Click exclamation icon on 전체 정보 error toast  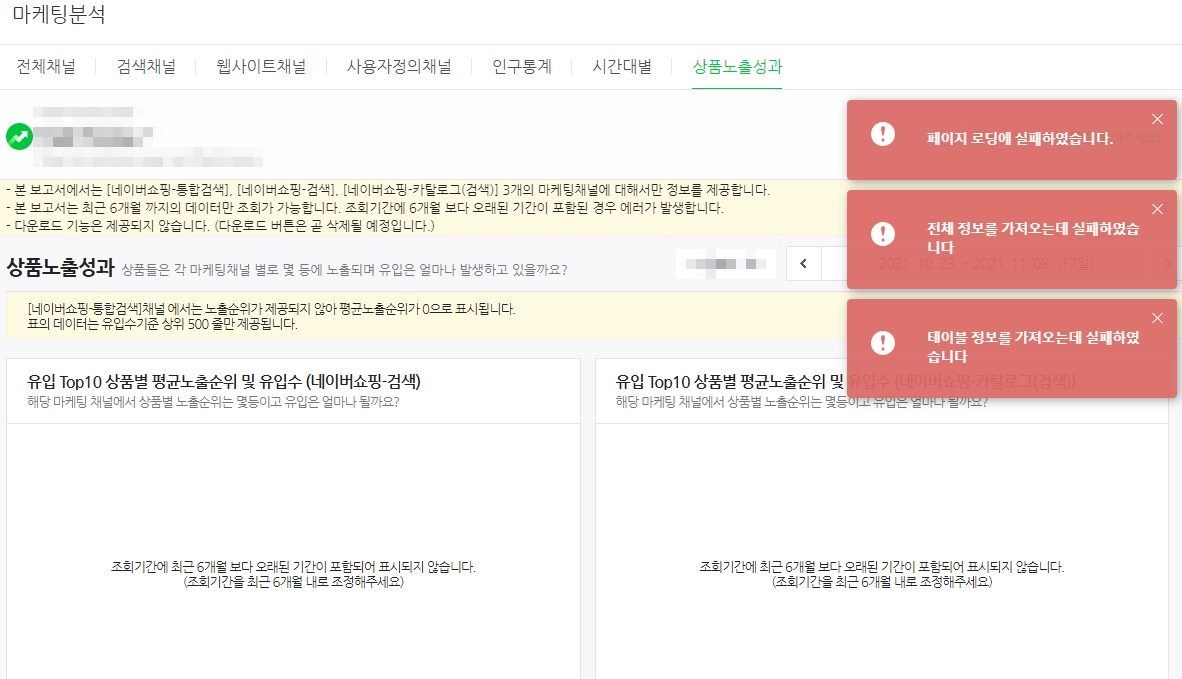[x=882, y=234]
